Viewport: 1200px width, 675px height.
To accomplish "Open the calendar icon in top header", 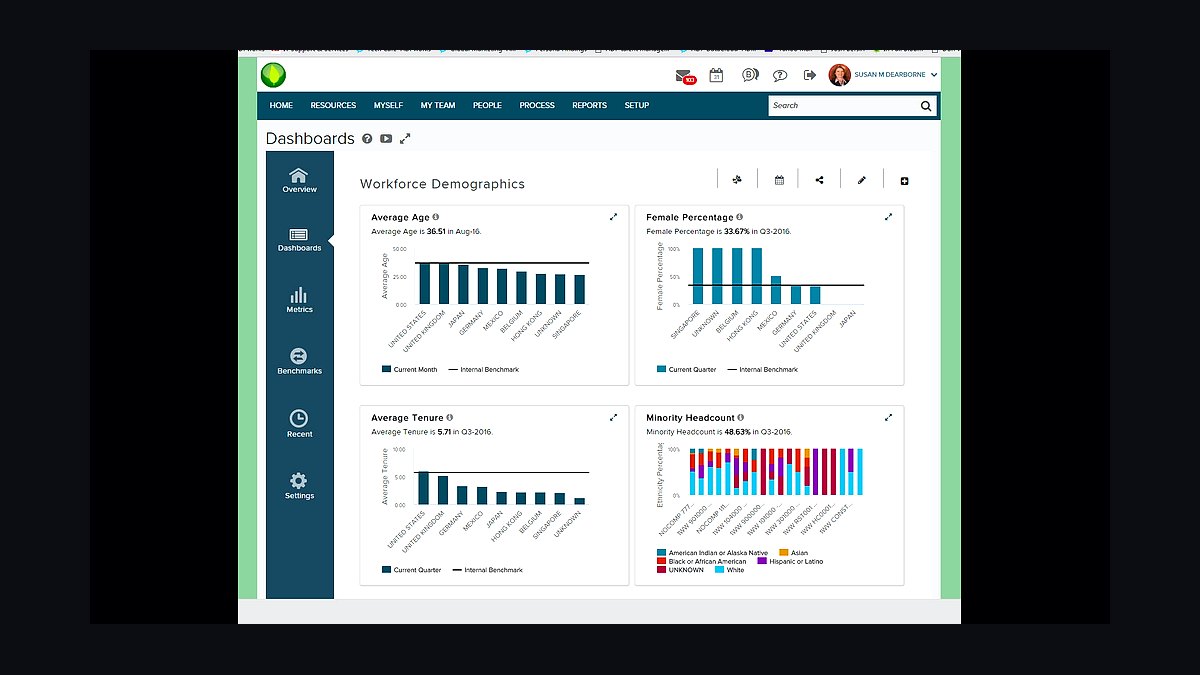I will tap(716, 75).
